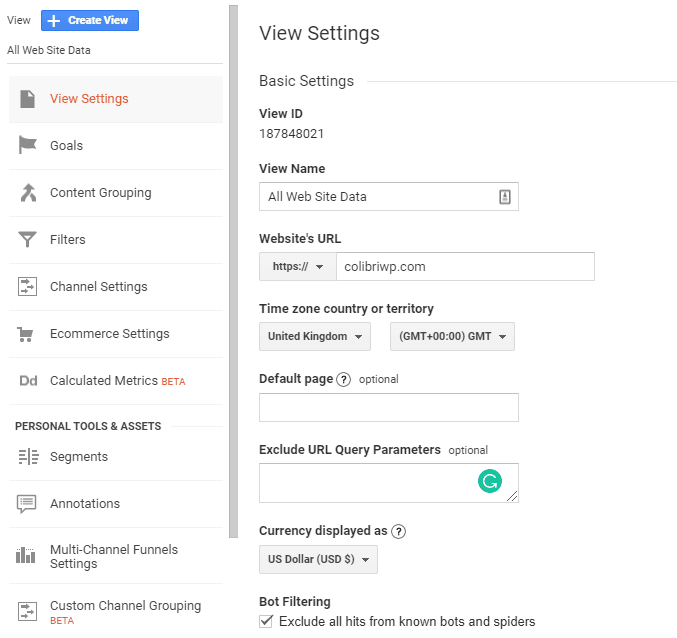Click help icon beside Currency displayed as
677x638 pixels.
coord(398,532)
